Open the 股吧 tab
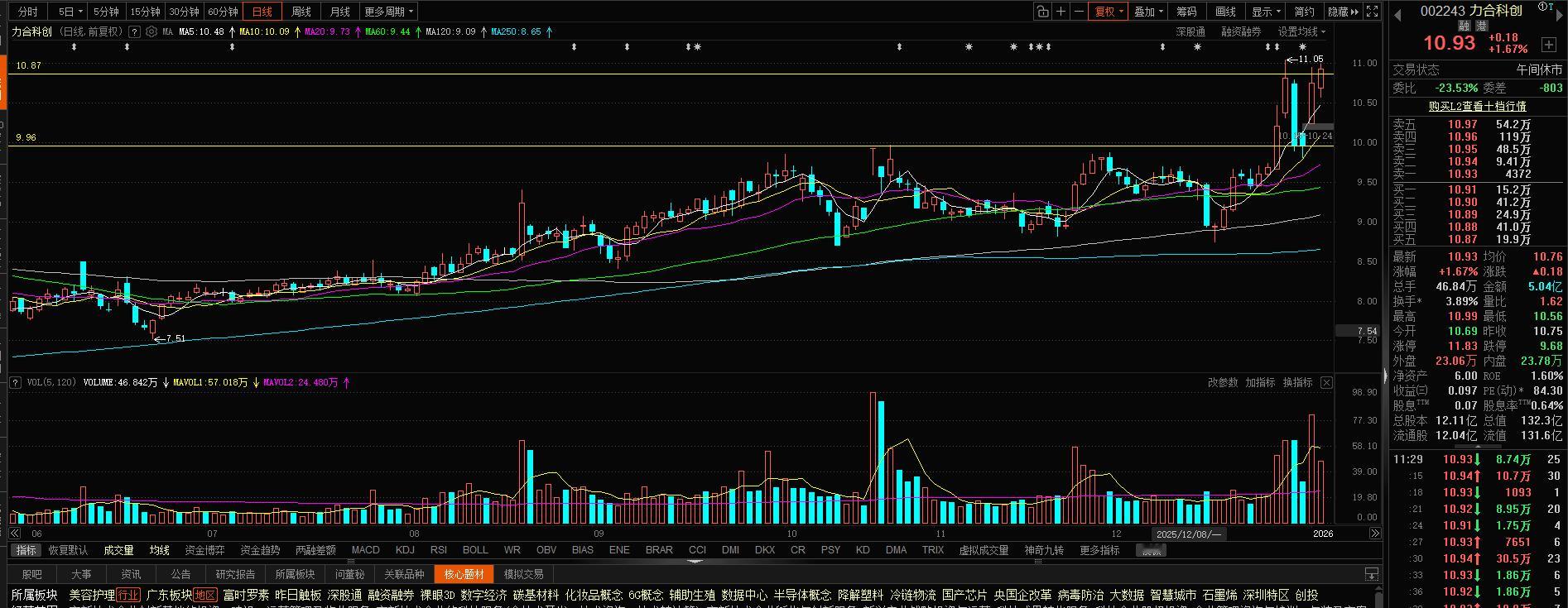The image size is (1568, 608). pos(32,574)
